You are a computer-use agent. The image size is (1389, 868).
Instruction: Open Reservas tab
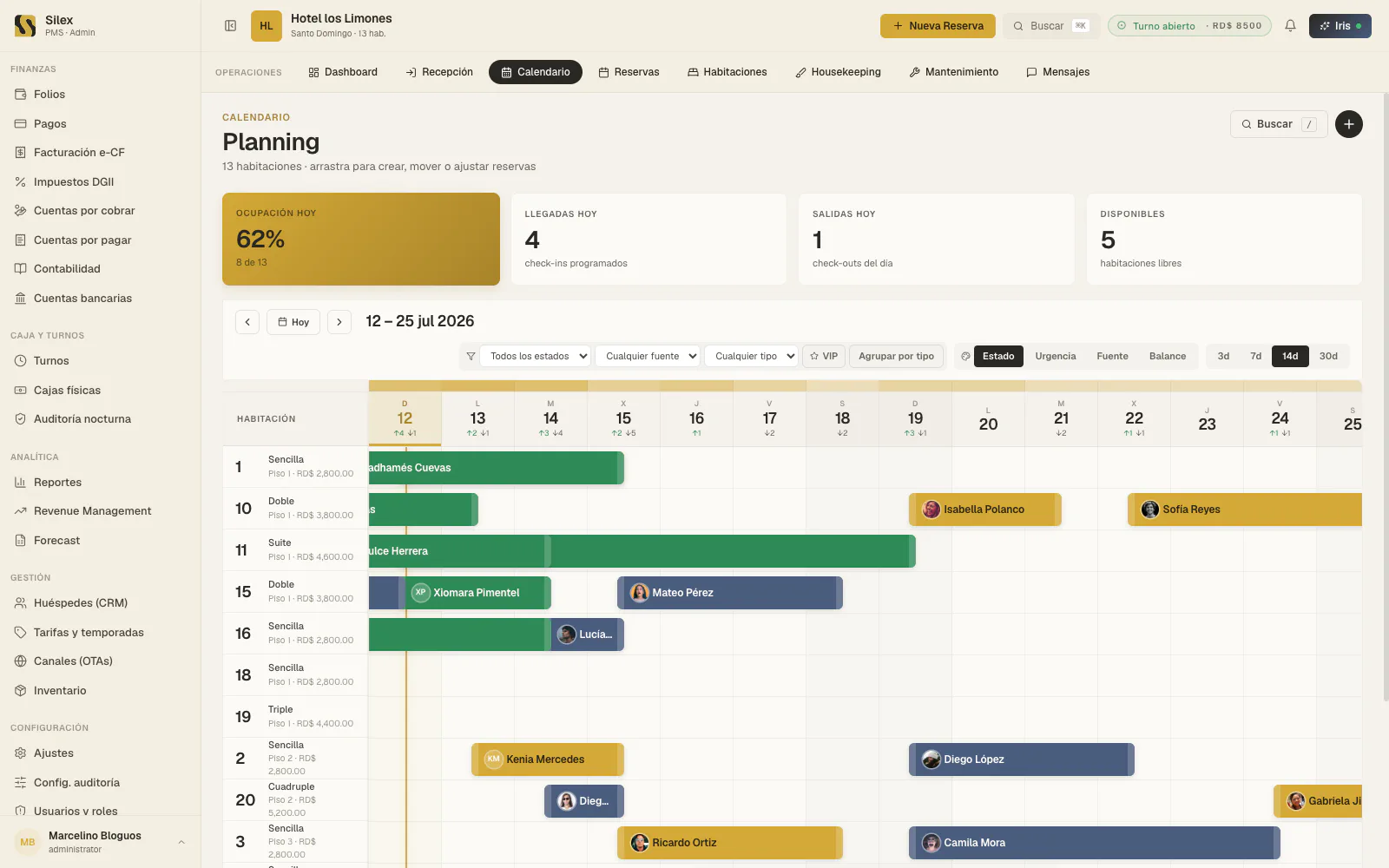(x=629, y=72)
